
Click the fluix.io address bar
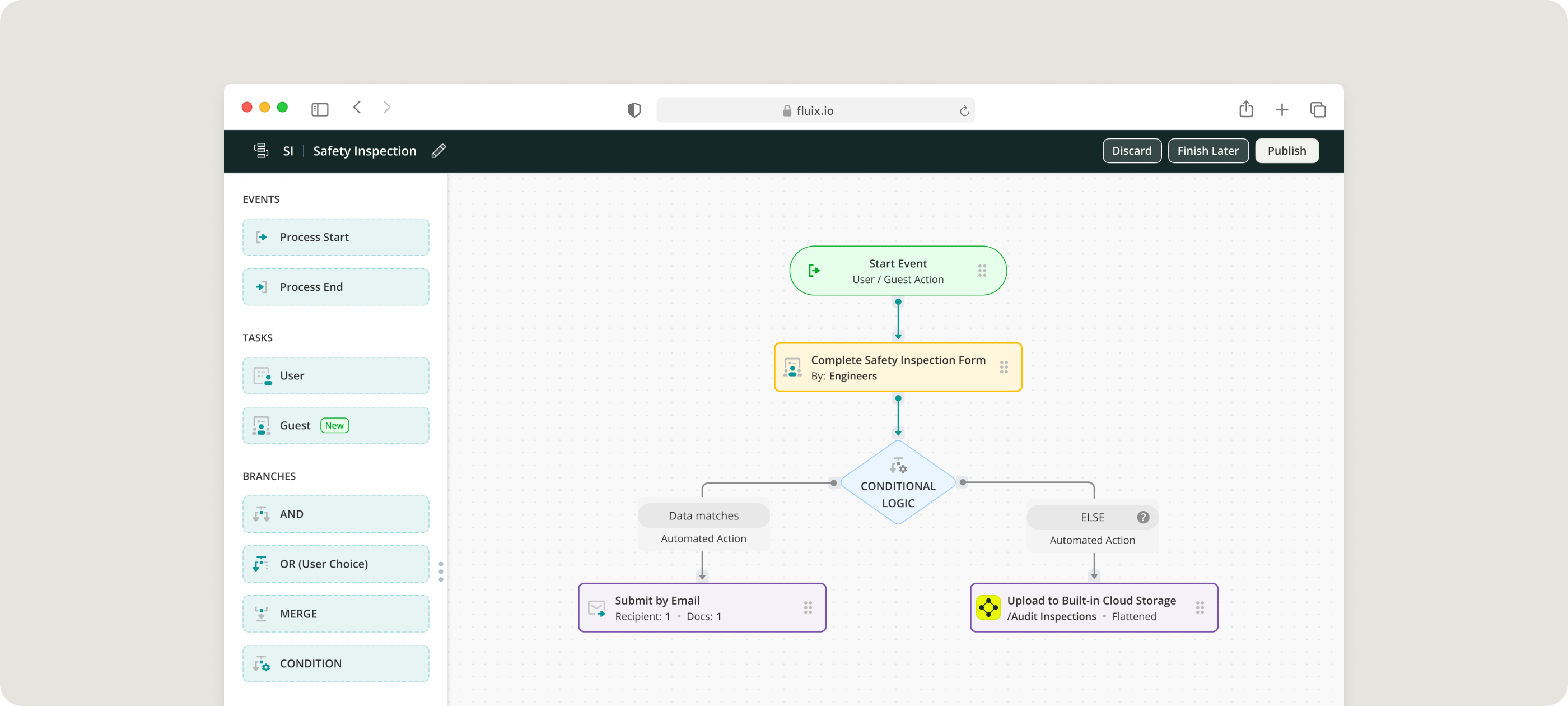point(814,110)
